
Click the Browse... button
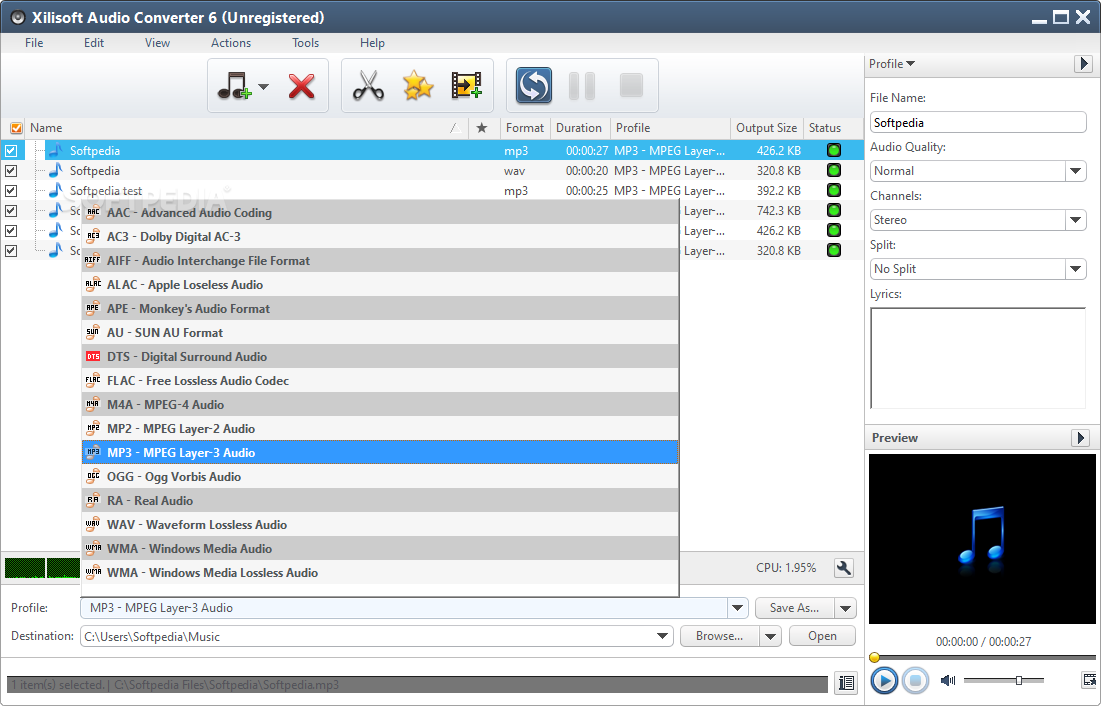pos(720,636)
